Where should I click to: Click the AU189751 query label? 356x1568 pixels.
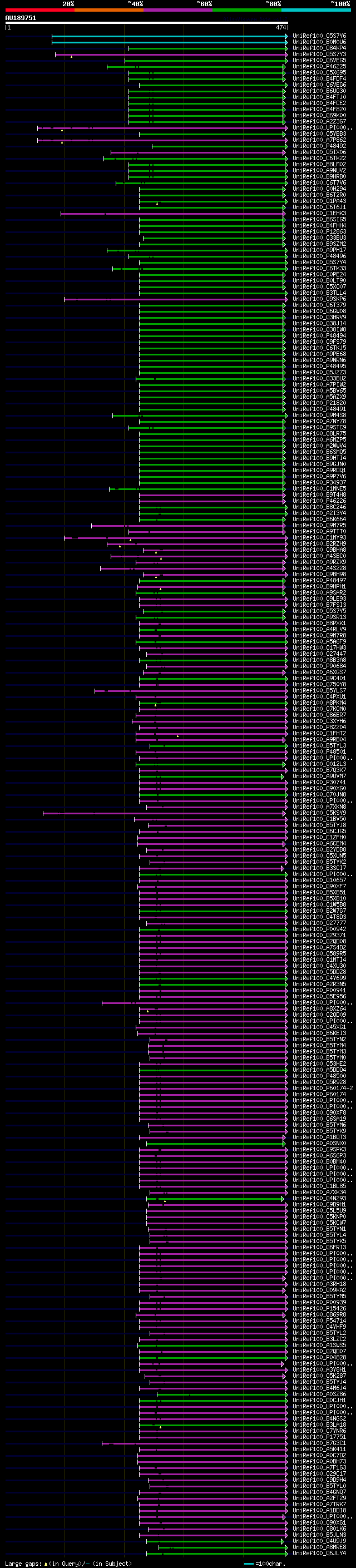click(x=21, y=18)
